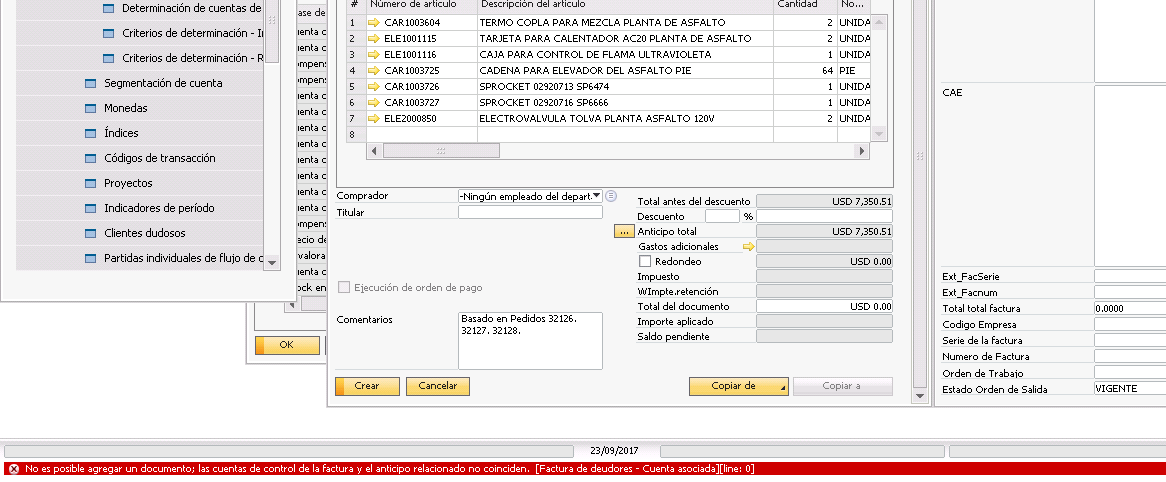The height and width of the screenshot is (482, 1166).
Task: Select row number 8 empty row header
Action: tap(355, 135)
